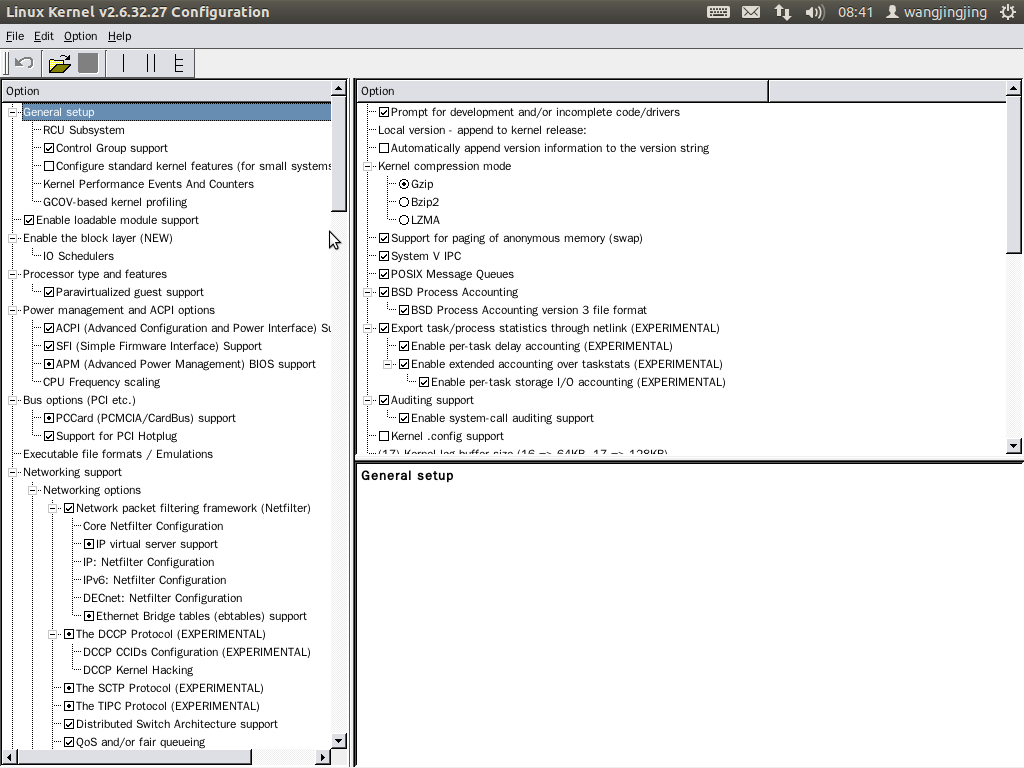
Task: Collapse Power management and ACPI options node
Action: coord(12,310)
